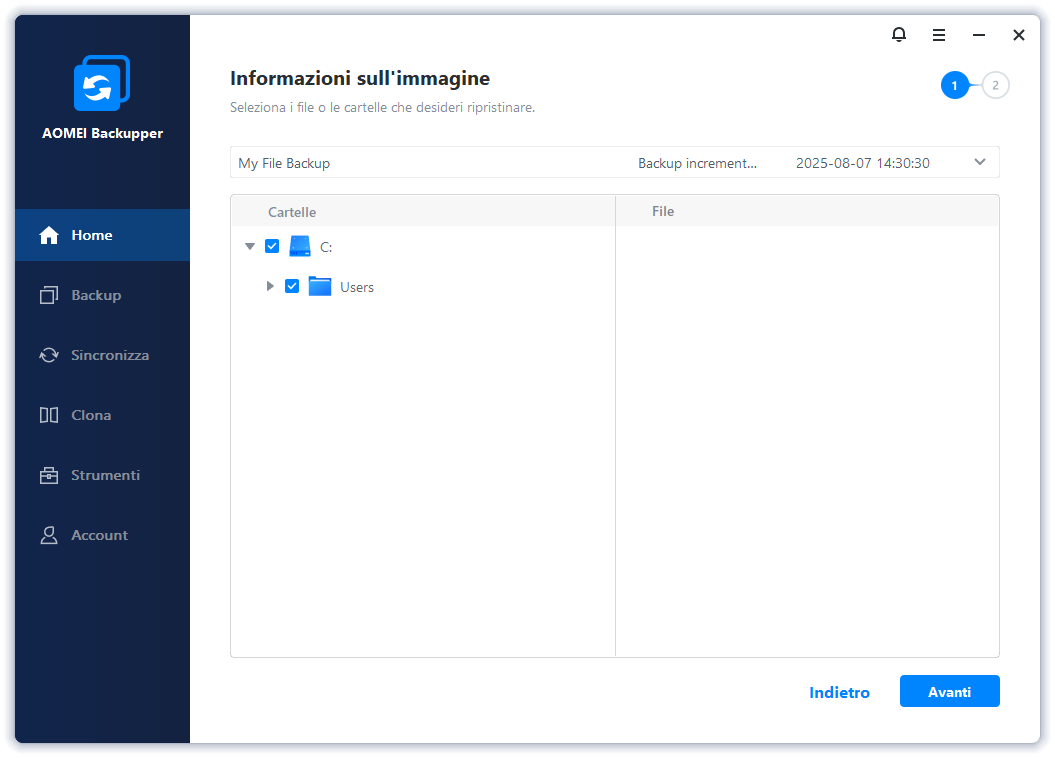The image size is (1055, 758).
Task: Click the Account person icon
Action: pyautogui.click(x=48, y=535)
